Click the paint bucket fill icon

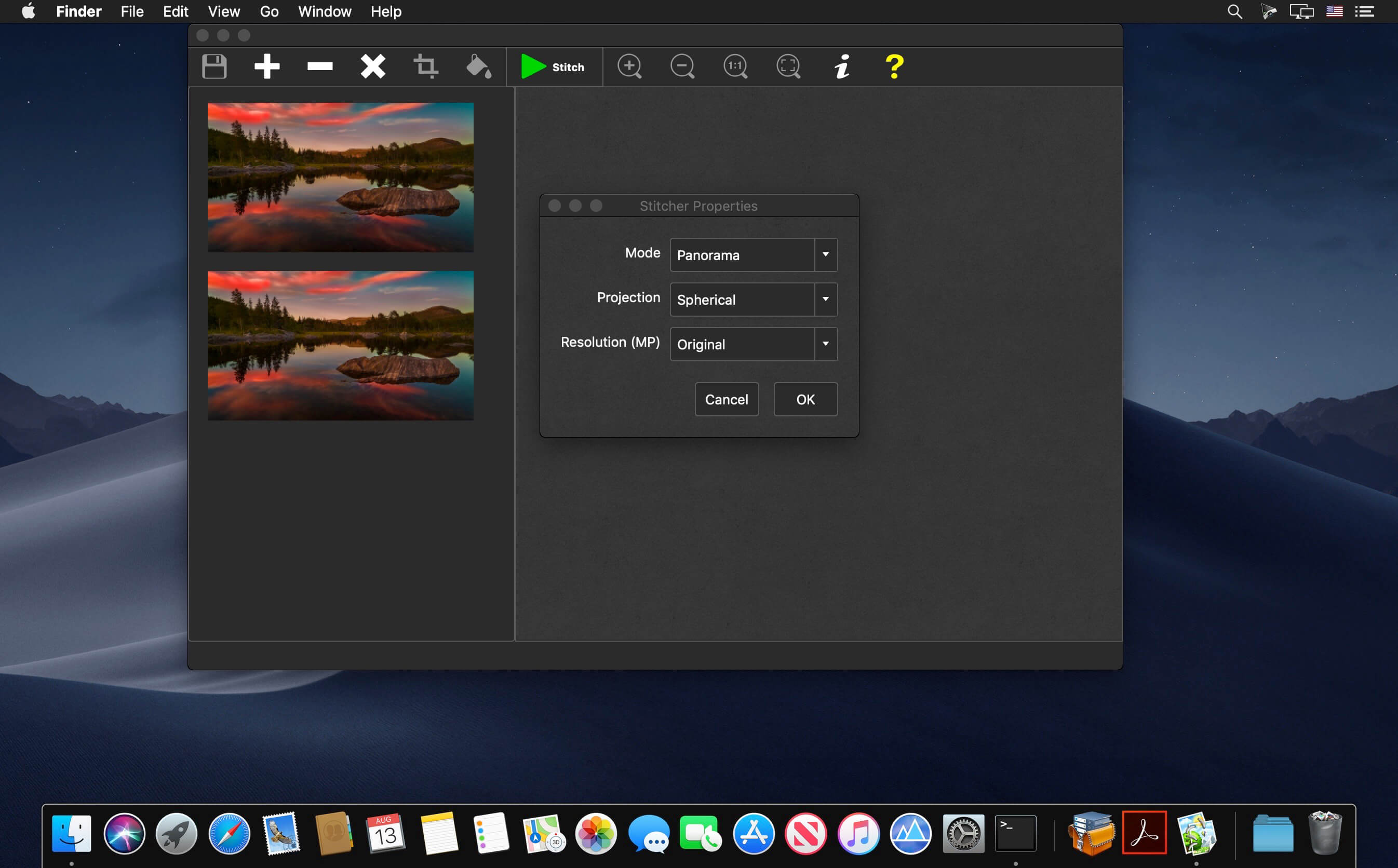[x=478, y=66]
